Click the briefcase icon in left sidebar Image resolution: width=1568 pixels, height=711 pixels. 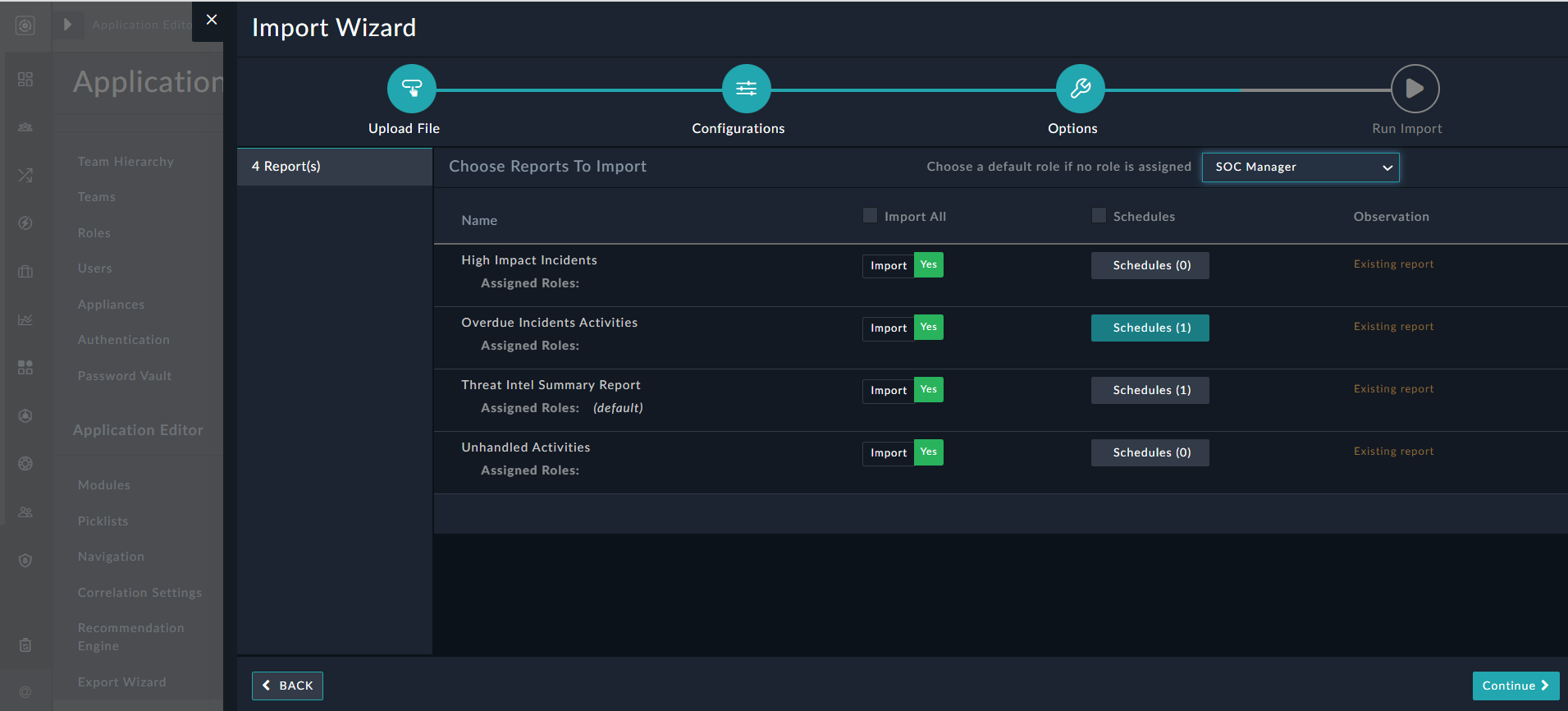click(x=25, y=271)
